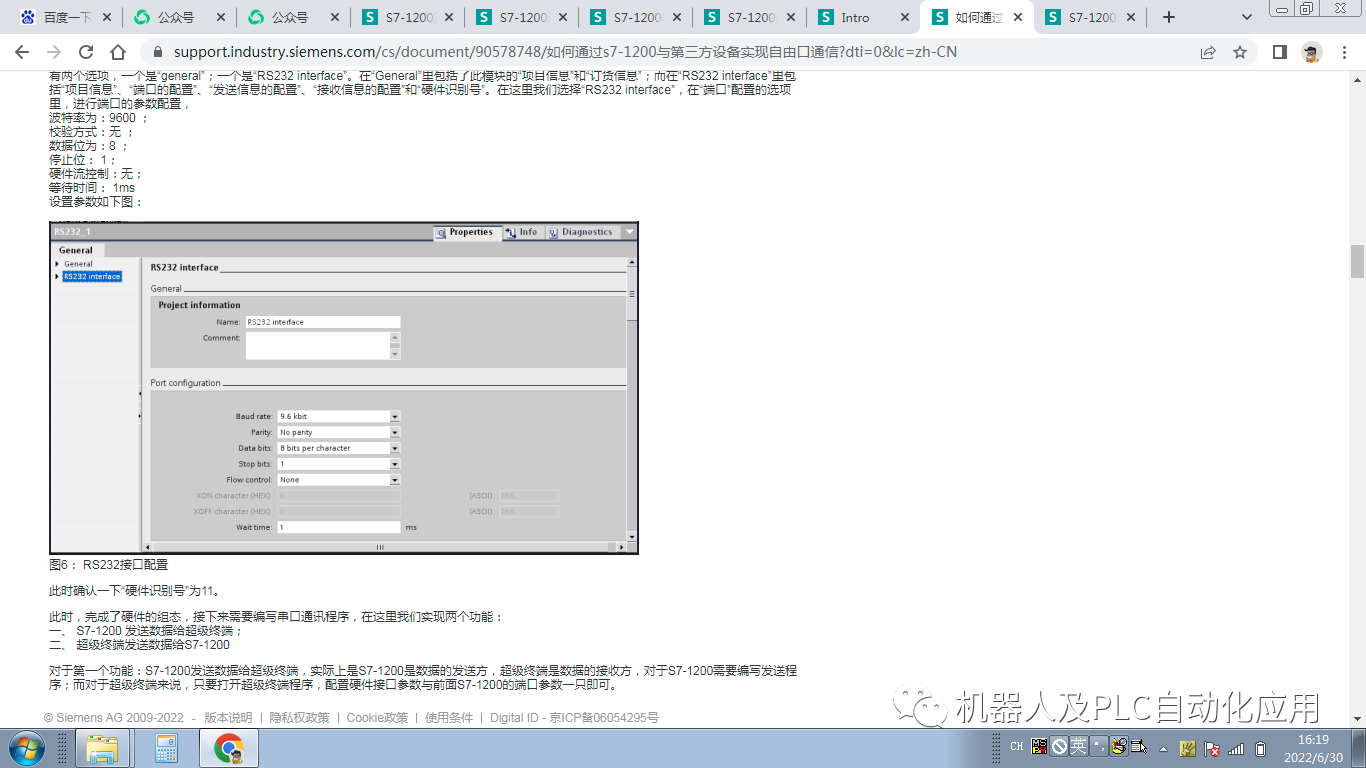Open the Chrome three-dot menu
This screenshot has height=768, width=1366.
pos(1344,52)
